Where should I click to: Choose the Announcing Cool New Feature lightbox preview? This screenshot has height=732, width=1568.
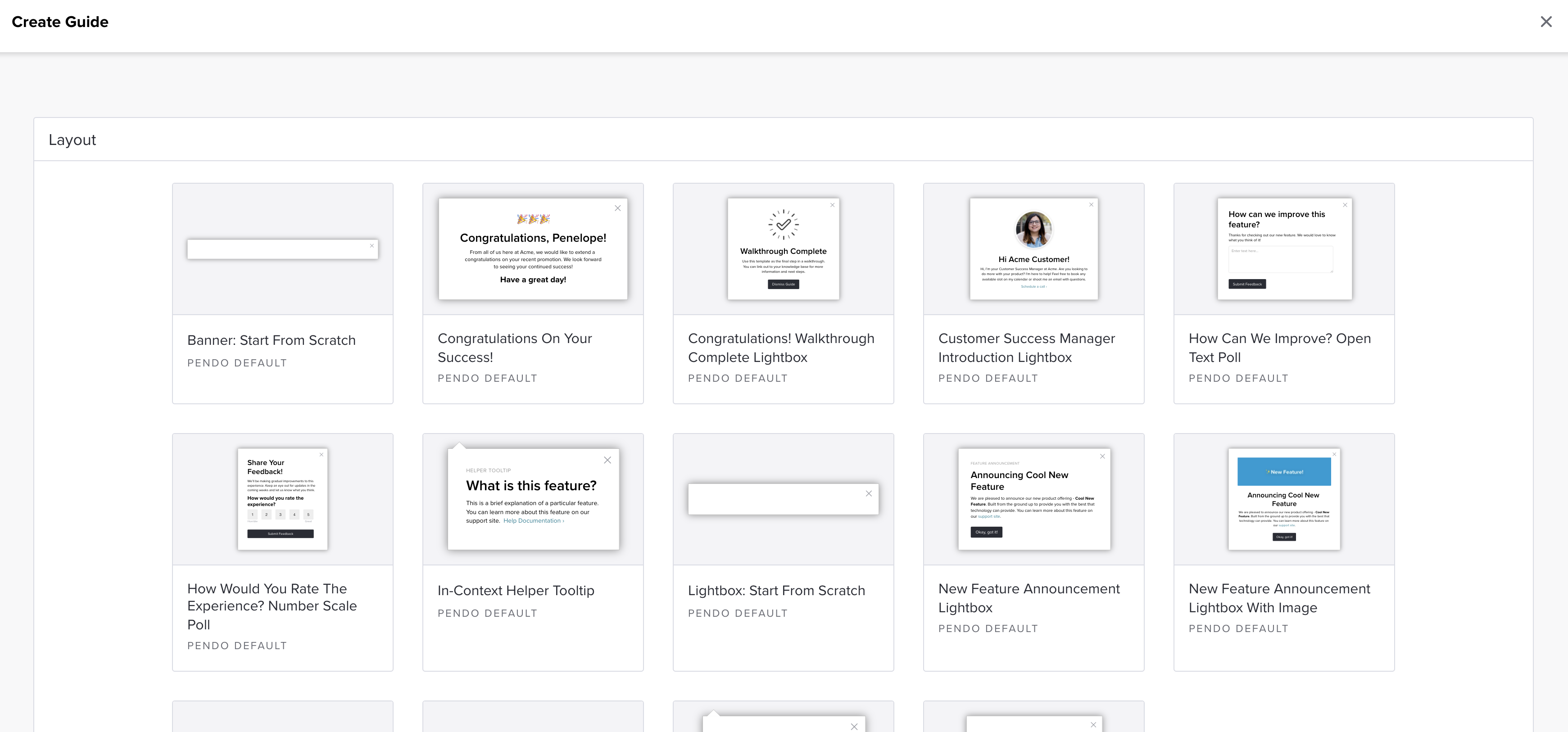tap(1033, 499)
